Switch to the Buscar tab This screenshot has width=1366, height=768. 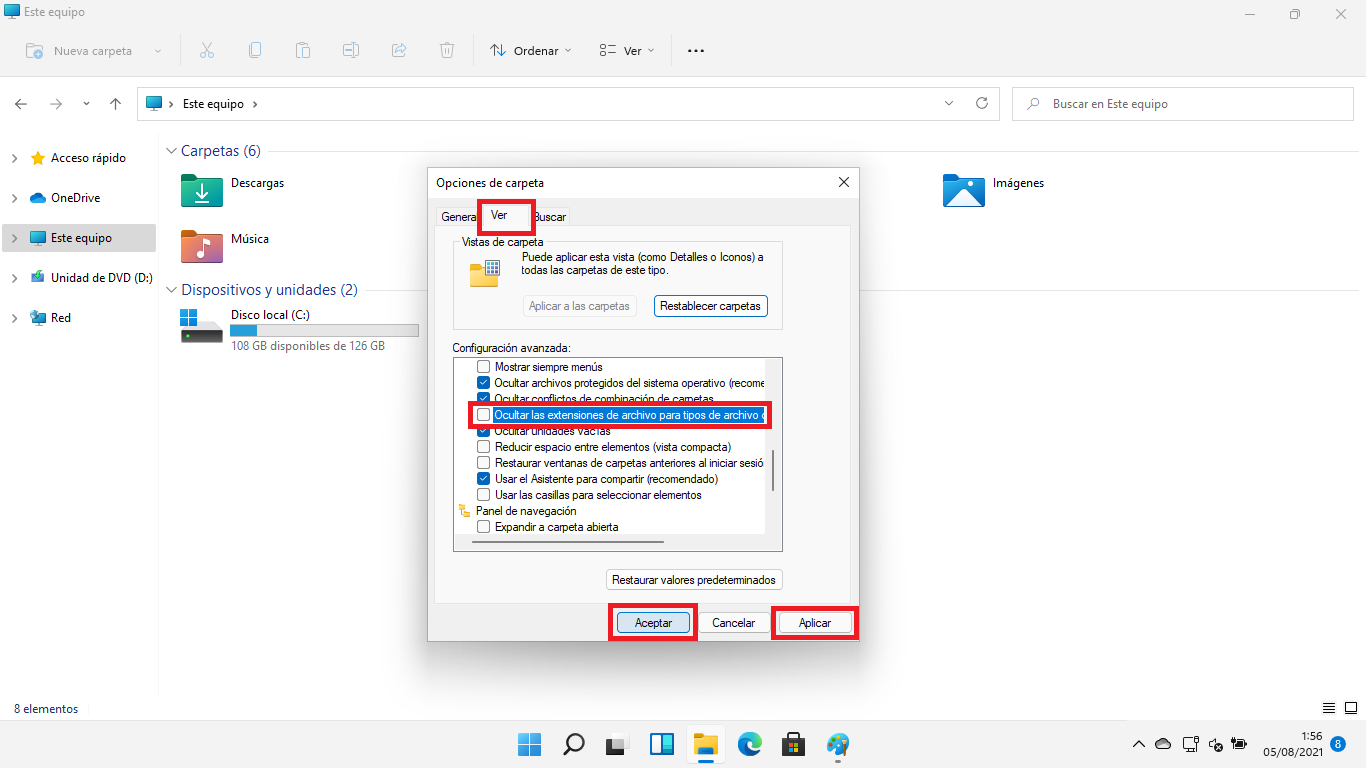pos(549,216)
